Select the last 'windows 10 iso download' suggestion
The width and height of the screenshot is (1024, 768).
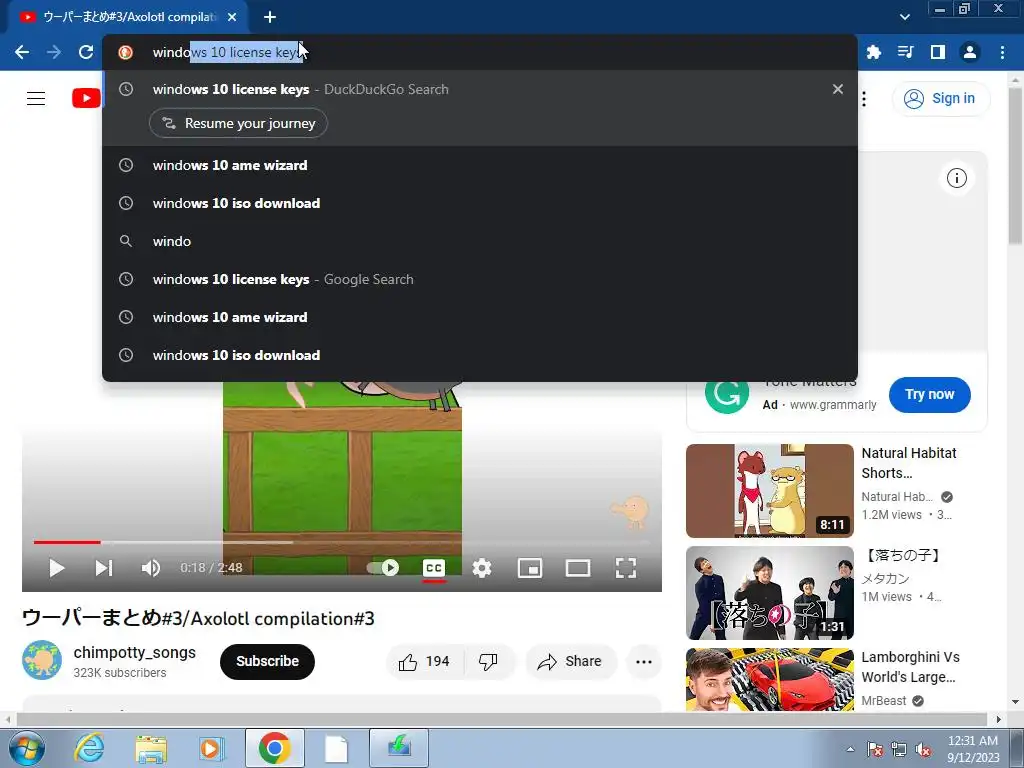click(479, 355)
